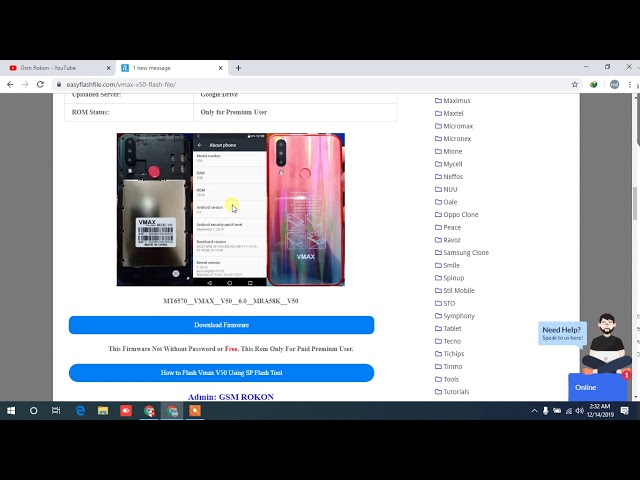
Task: Bookmark page using the star icon
Action: (575, 84)
